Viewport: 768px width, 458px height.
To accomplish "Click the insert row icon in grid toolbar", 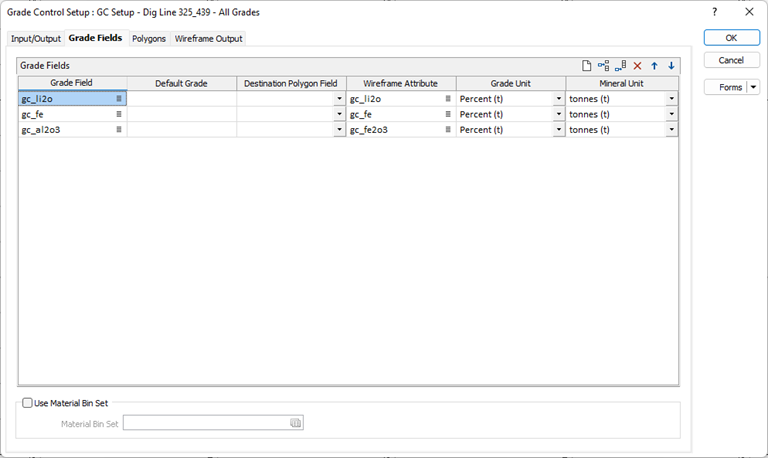I will click(x=603, y=66).
